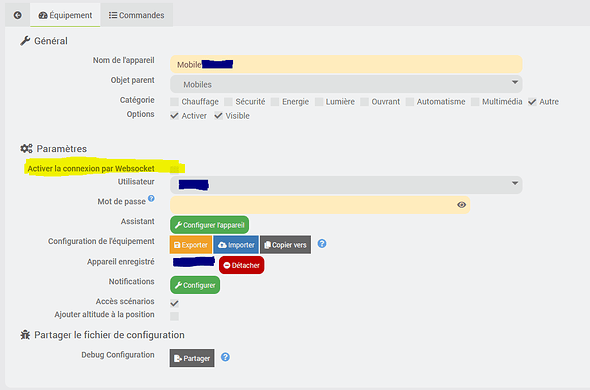Click the Objet parent dropdown arrow
This screenshot has height=390, width=590.
point(515,82)
